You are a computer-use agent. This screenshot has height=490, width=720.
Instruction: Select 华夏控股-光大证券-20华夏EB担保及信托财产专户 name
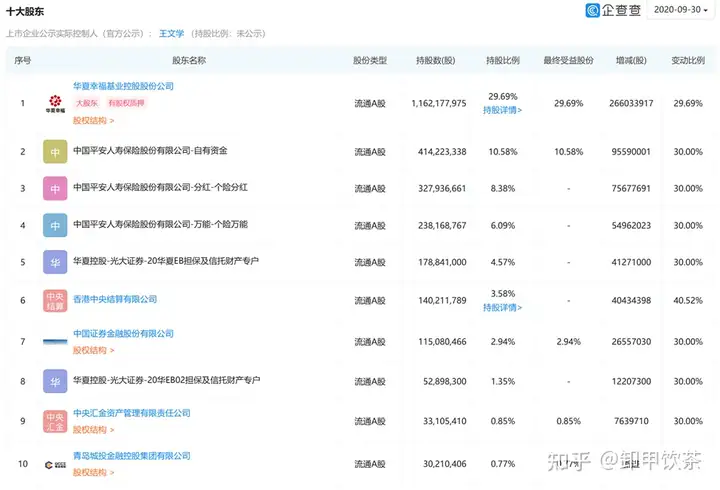pyautogui.click(x=166, y=261)
